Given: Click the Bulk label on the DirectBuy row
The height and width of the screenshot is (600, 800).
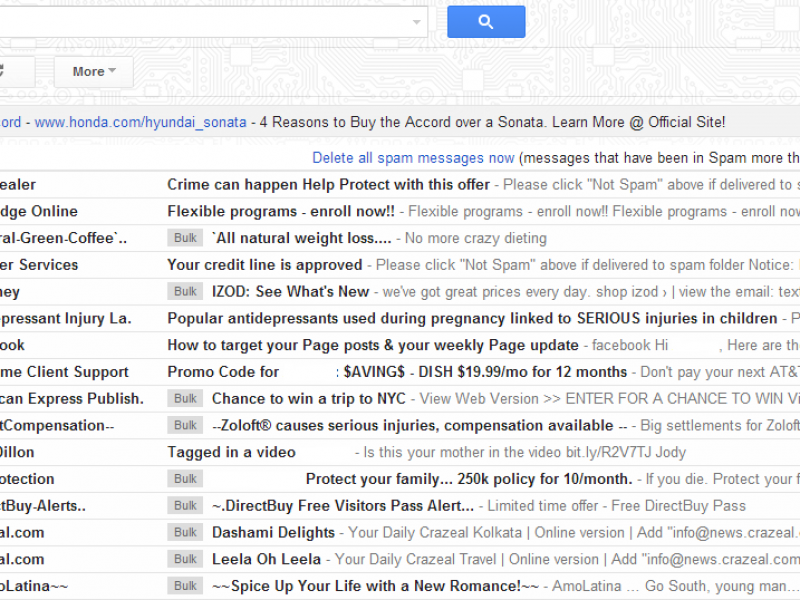Looking at the screenshot, I should [185, 506].
